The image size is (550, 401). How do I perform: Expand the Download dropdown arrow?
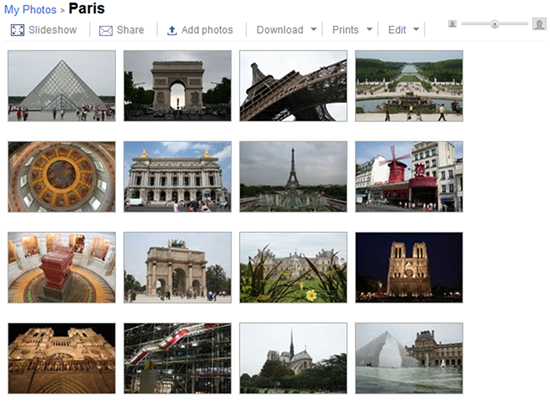314,29
